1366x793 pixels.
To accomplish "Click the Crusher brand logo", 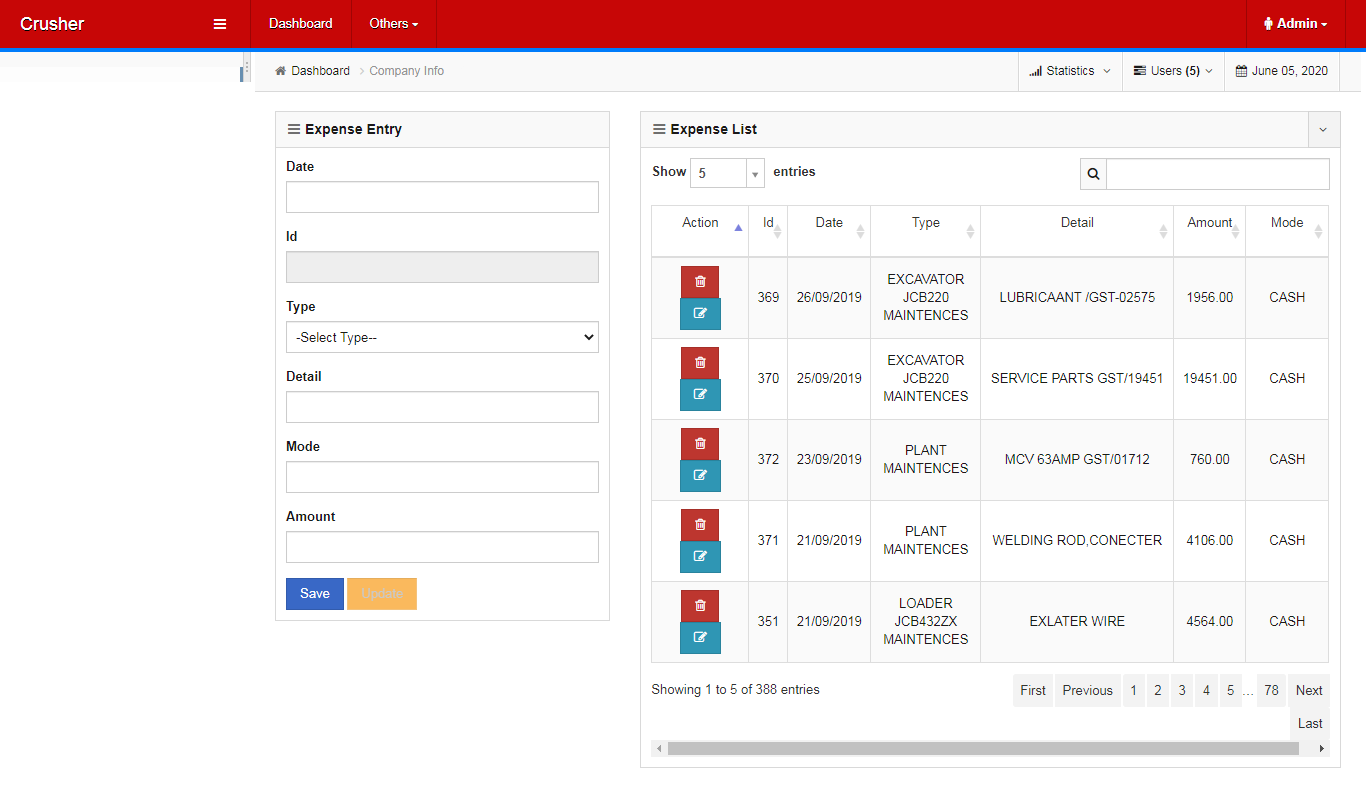I will (52, 24).
